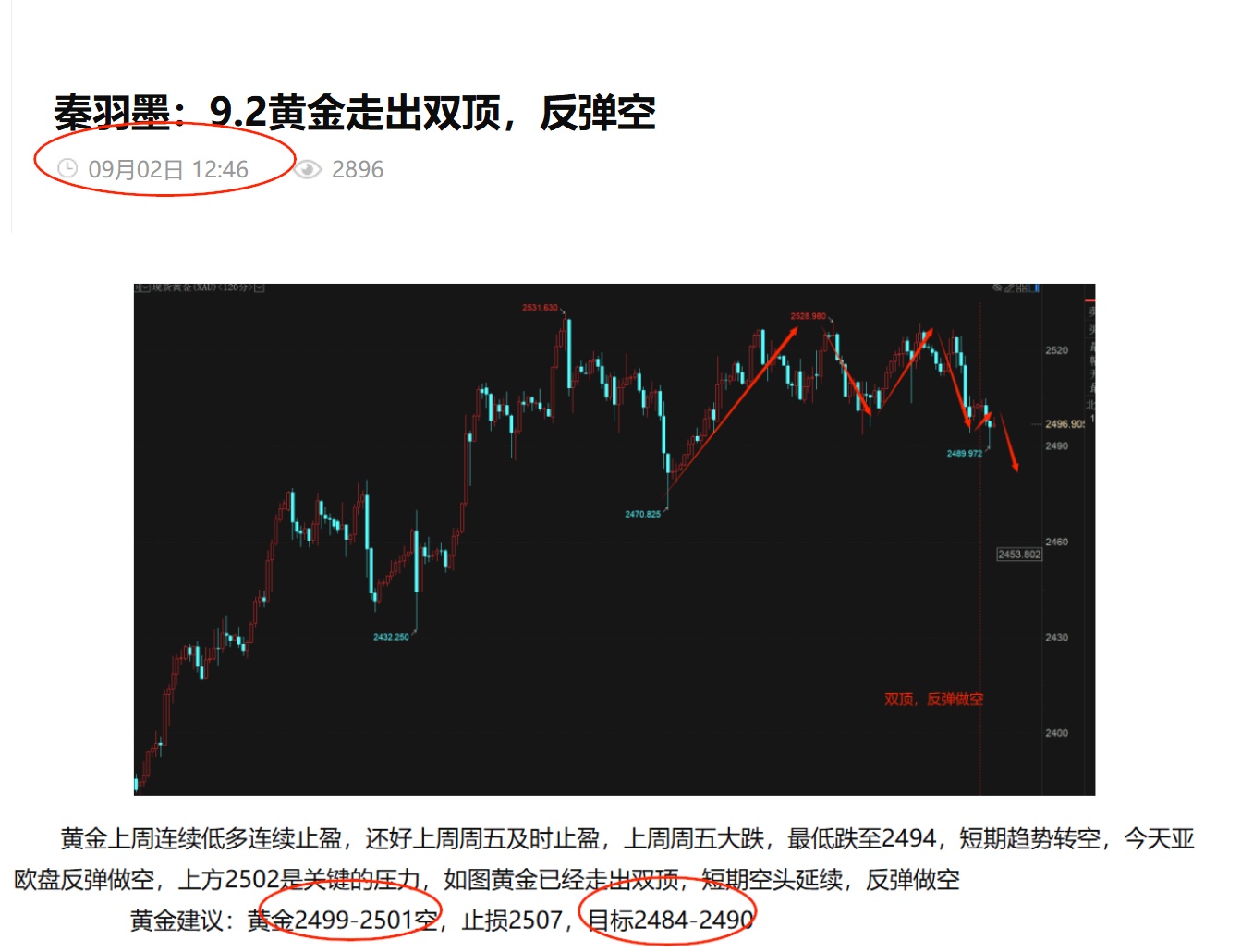The width and height of the screenshot is (1241, 952).
Task: Click the phrase 上方2502是关键的压力
Action: [x=298, y=880]
